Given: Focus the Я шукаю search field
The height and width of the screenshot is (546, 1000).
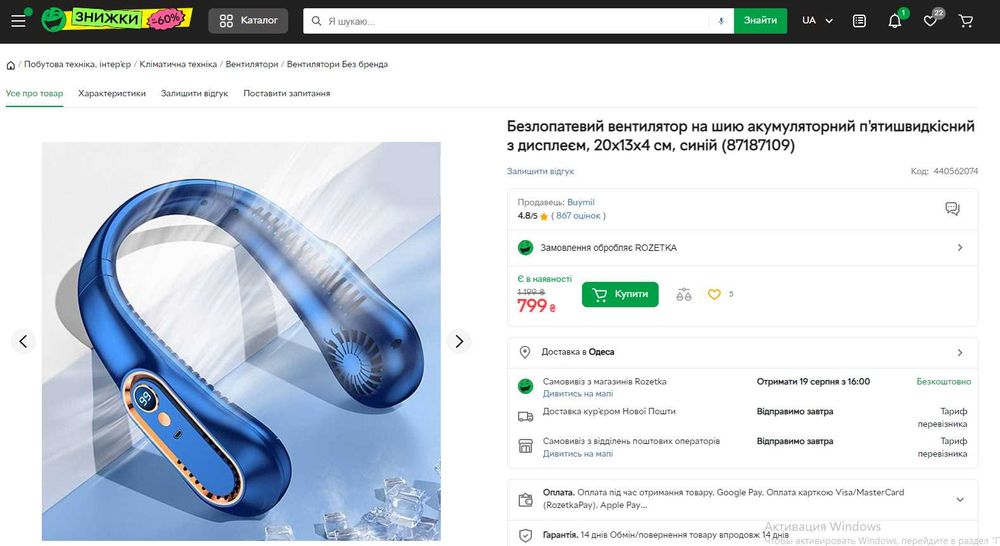Looking at the screenshot, I should click(517, 21).
